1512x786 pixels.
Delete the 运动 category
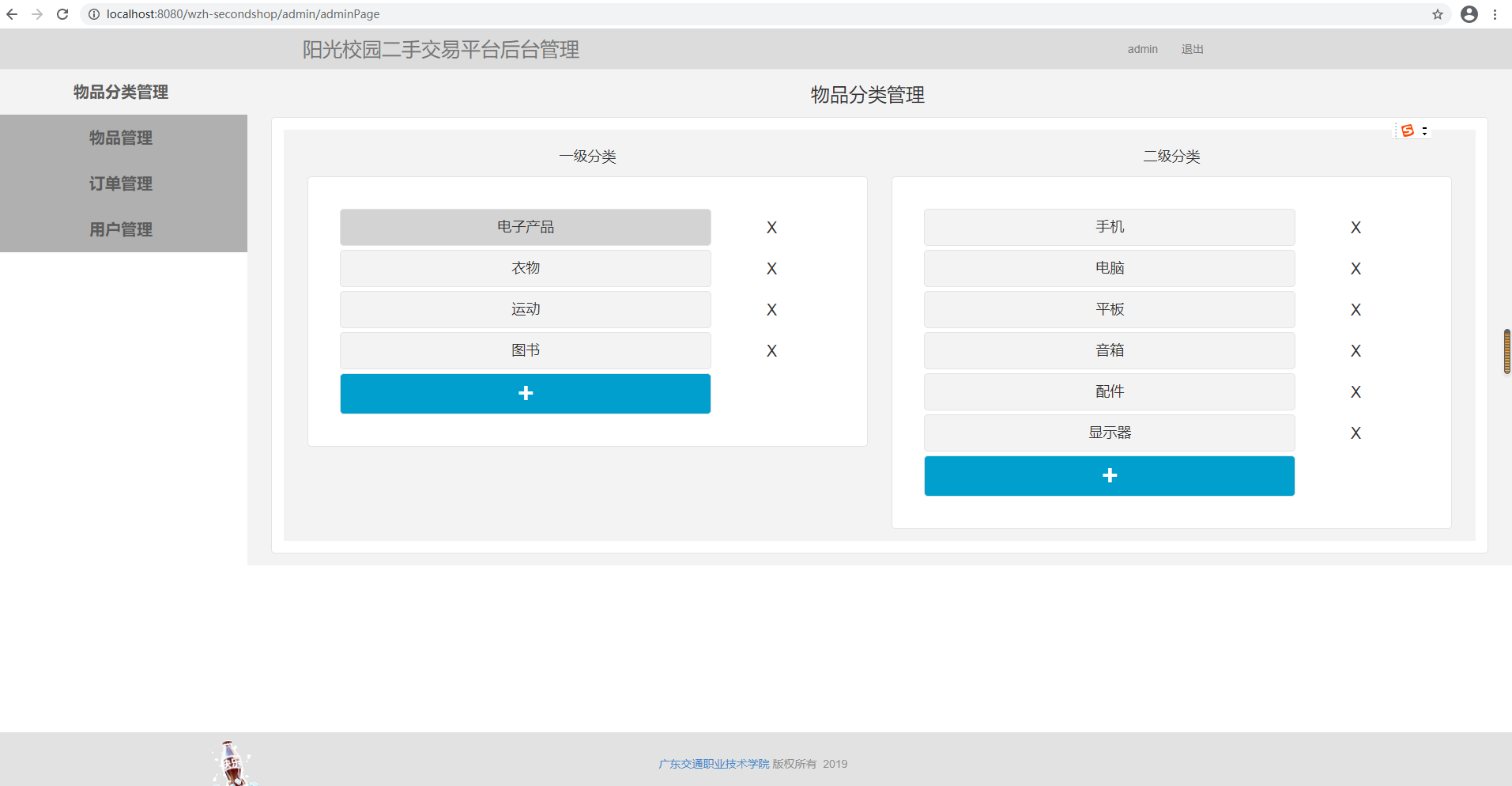click(x=771, y=310)
